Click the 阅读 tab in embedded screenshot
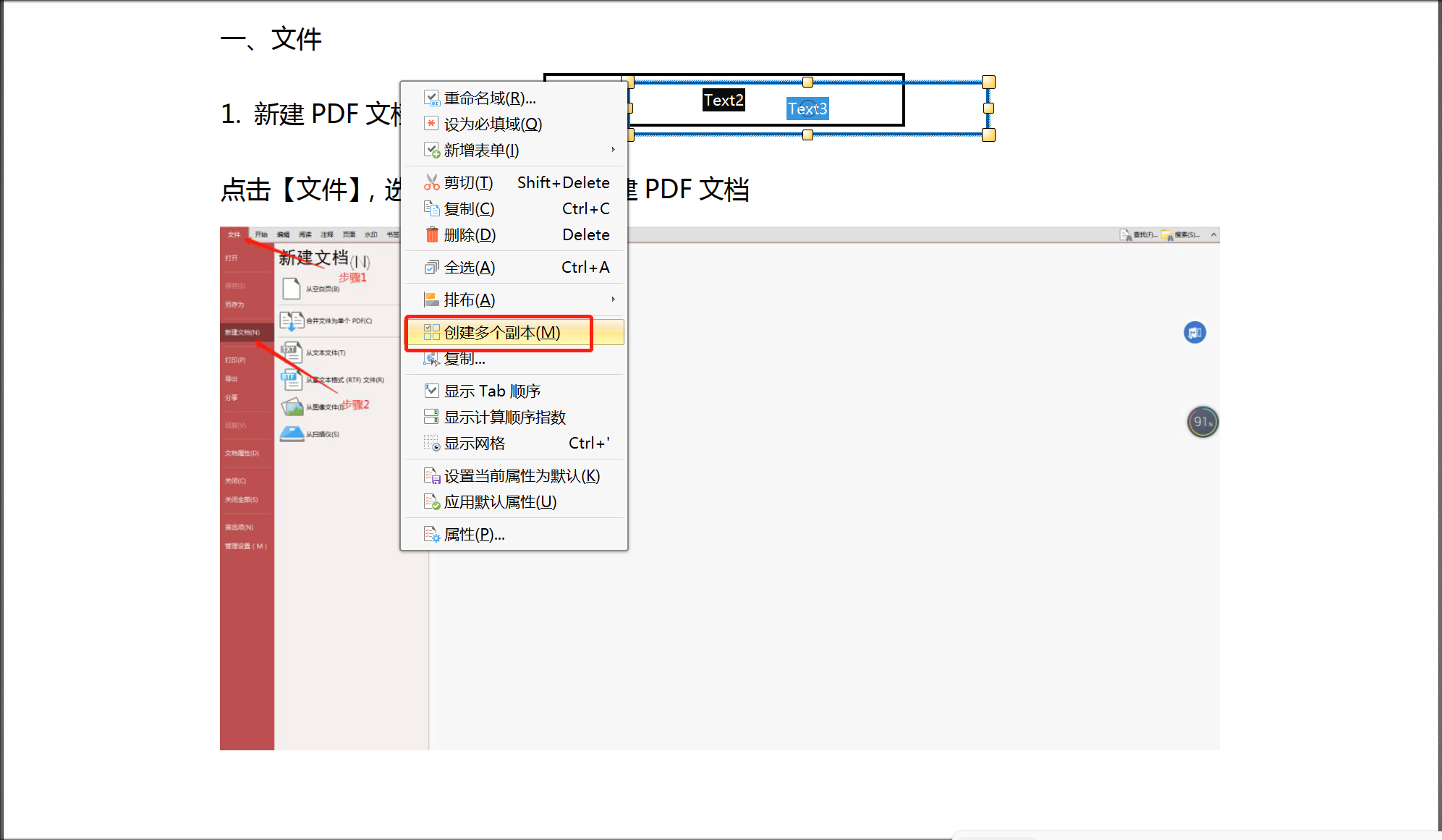1442x840 pixels. pyautogui.click(x=305, y=234)
